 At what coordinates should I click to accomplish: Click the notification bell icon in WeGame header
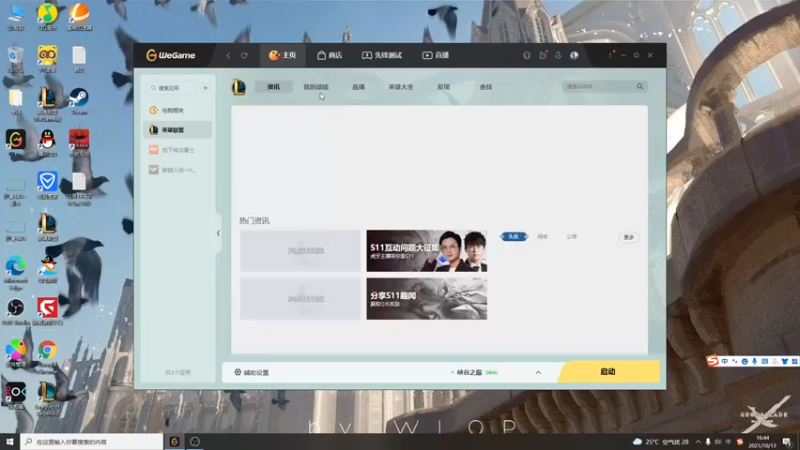click(x=527, y=55)
